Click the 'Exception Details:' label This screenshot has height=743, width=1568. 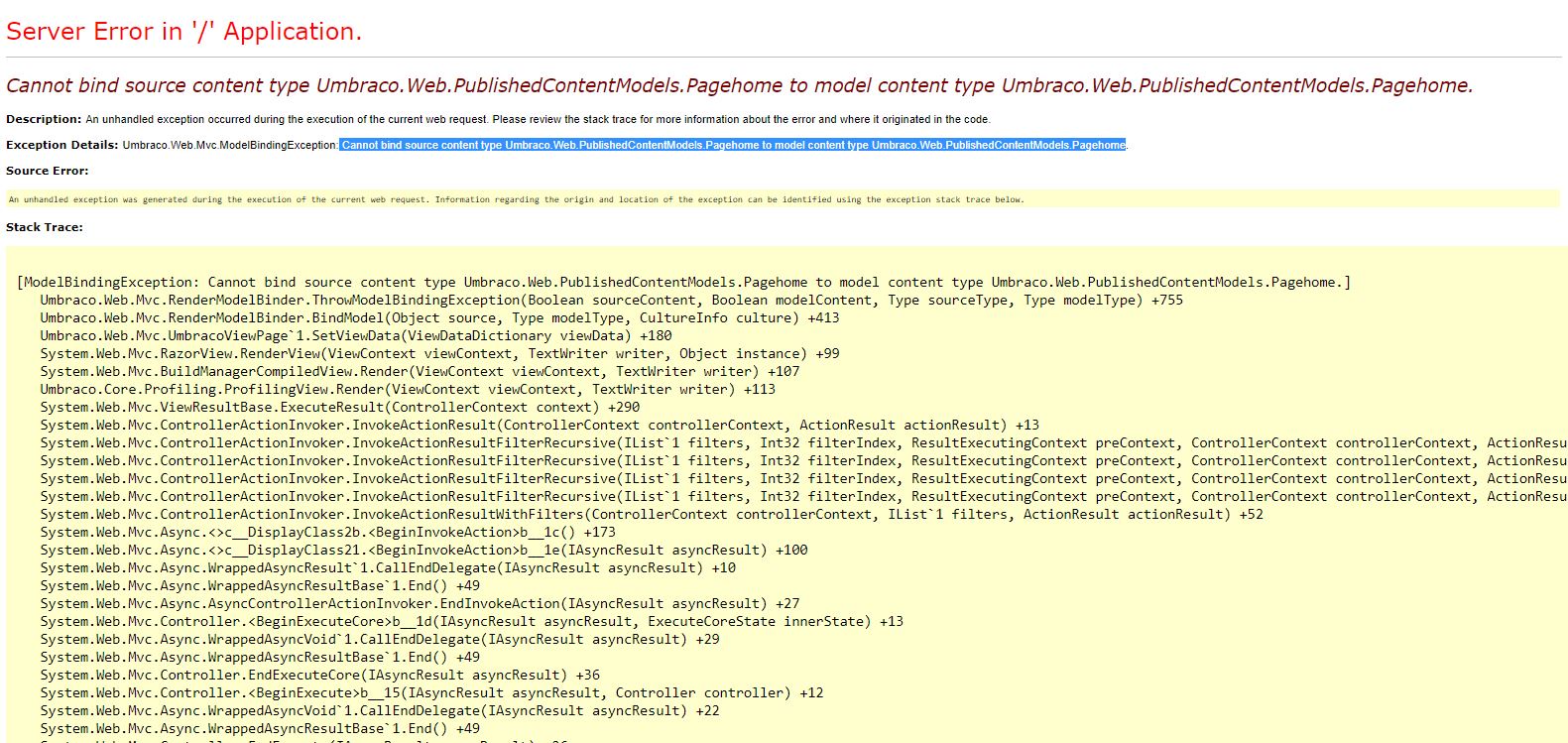tap(61, 145)
